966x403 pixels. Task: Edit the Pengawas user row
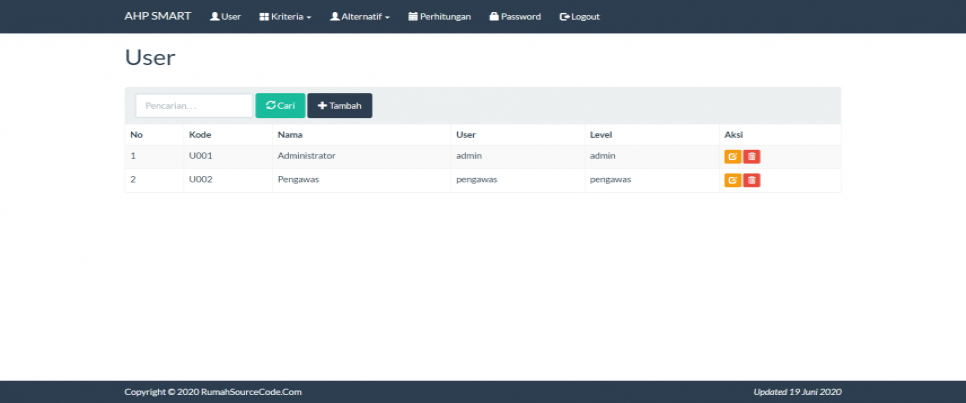(733, 180)
